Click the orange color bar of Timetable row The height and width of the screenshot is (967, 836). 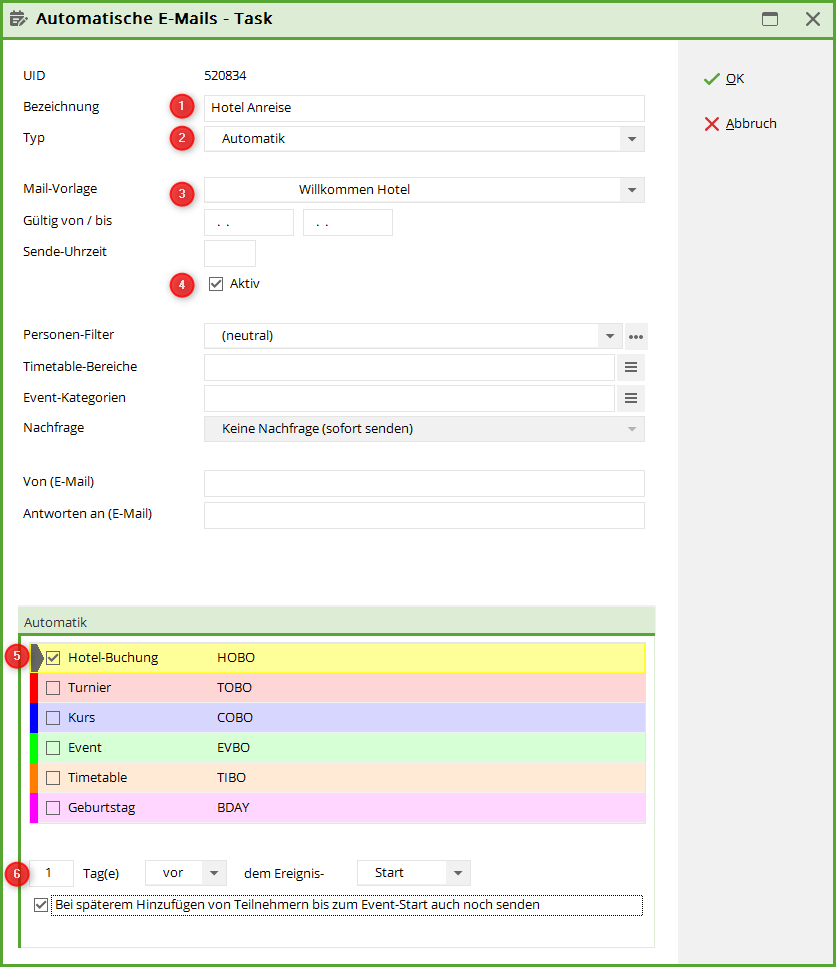[x=34, y=778]
